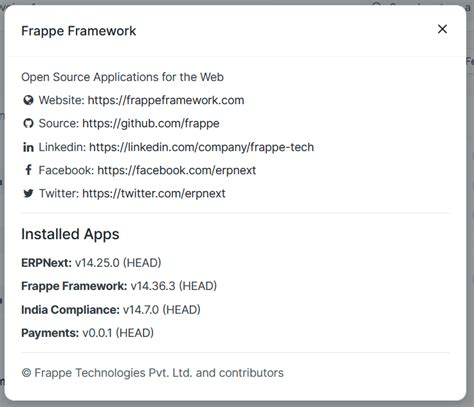Click the copyright symbol in the footer
Viewport: 474px width, 407px height.
click(x=26, y=373)
